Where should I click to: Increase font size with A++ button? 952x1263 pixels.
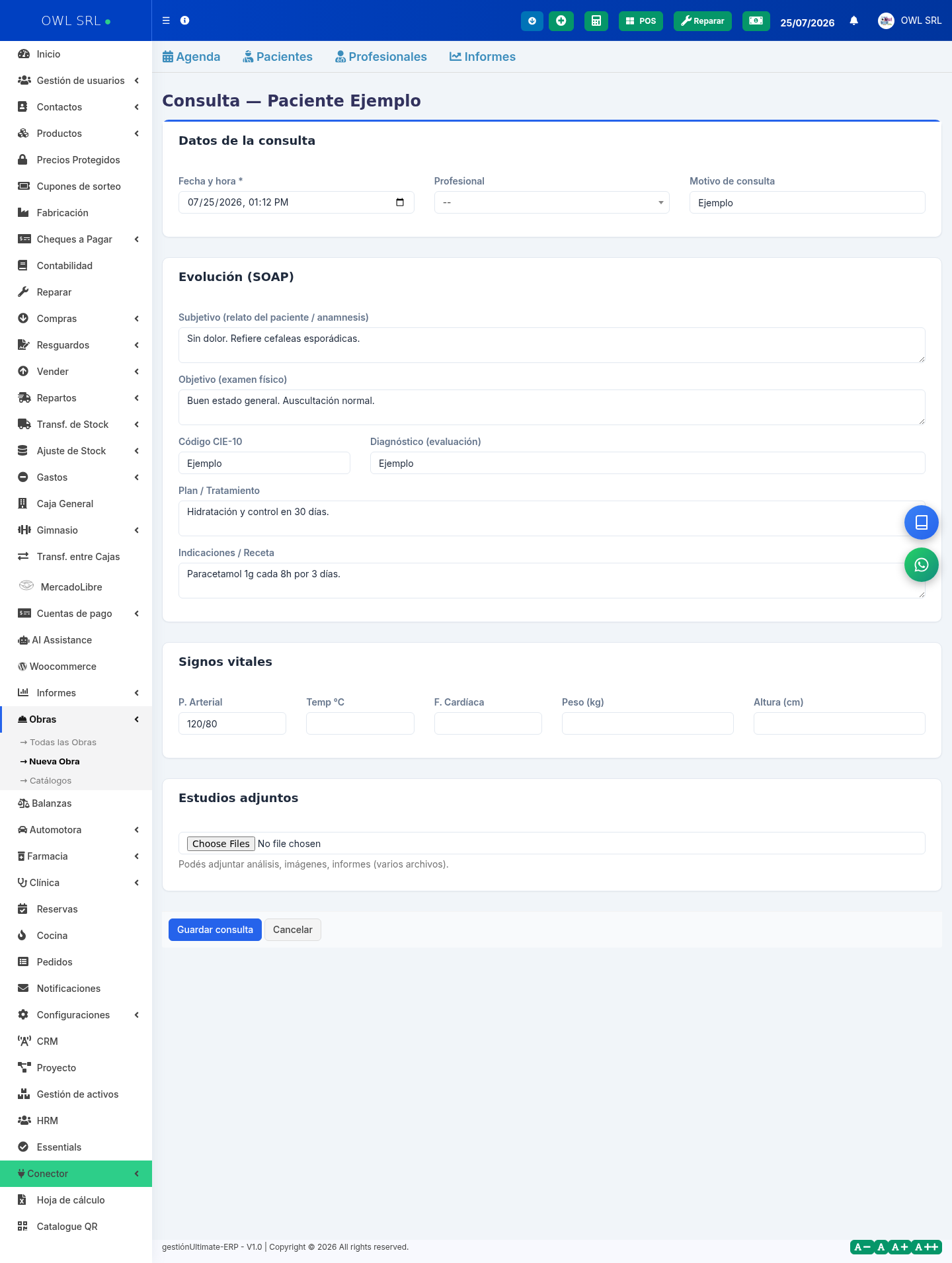(x=926, y=1247)
